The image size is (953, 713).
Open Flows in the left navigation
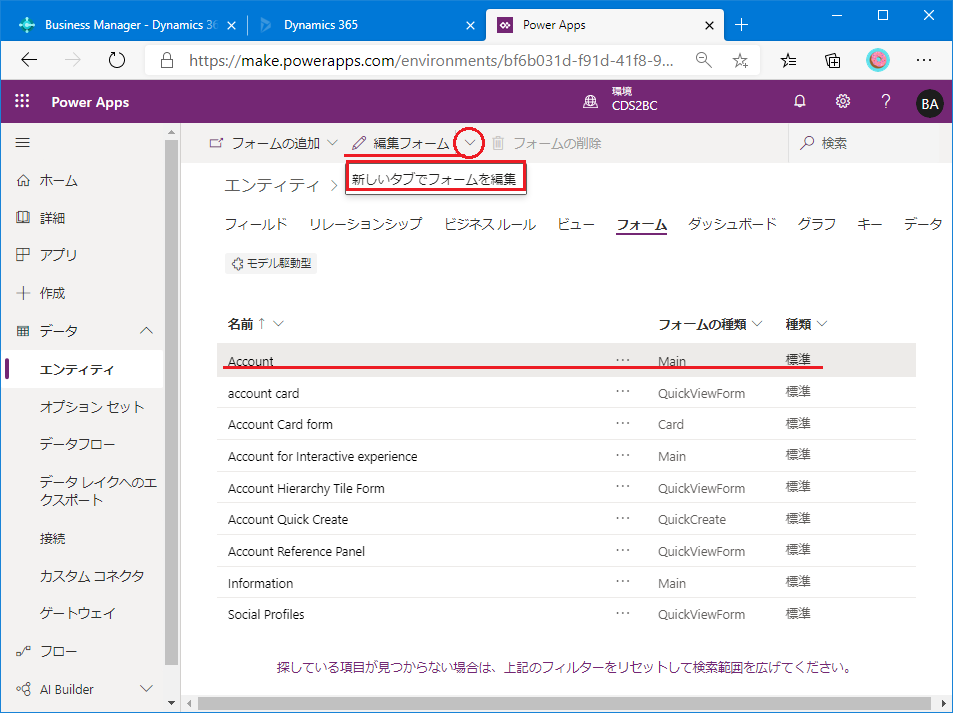tap(58, 652)
